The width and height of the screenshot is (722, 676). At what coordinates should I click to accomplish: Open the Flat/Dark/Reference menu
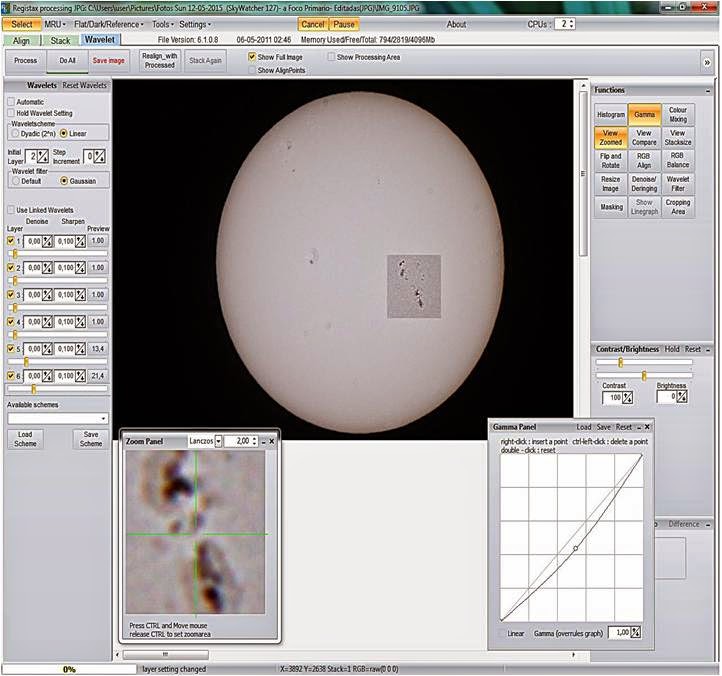click(108, 23)
